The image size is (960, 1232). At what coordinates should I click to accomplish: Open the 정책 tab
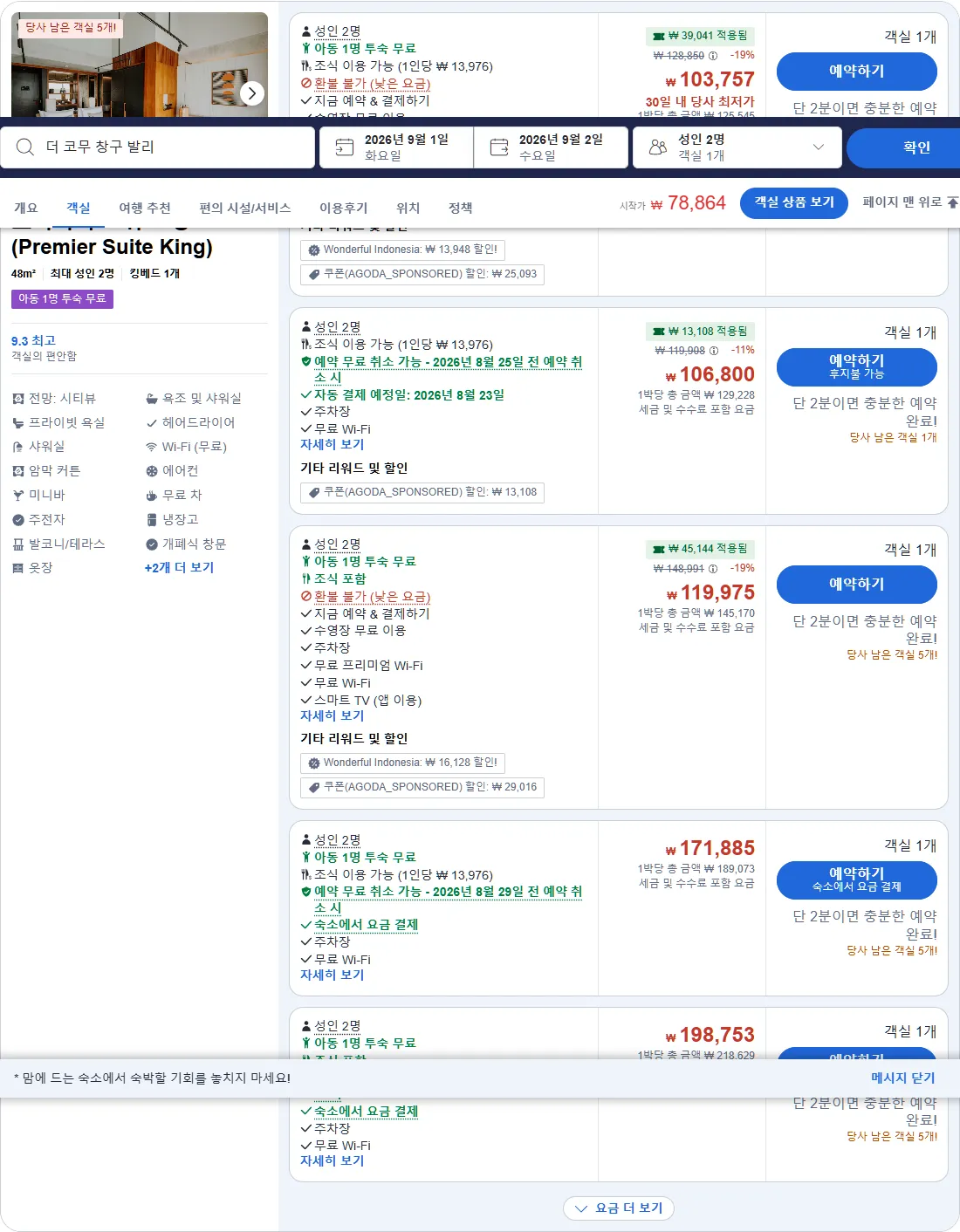tap(461, 208)
